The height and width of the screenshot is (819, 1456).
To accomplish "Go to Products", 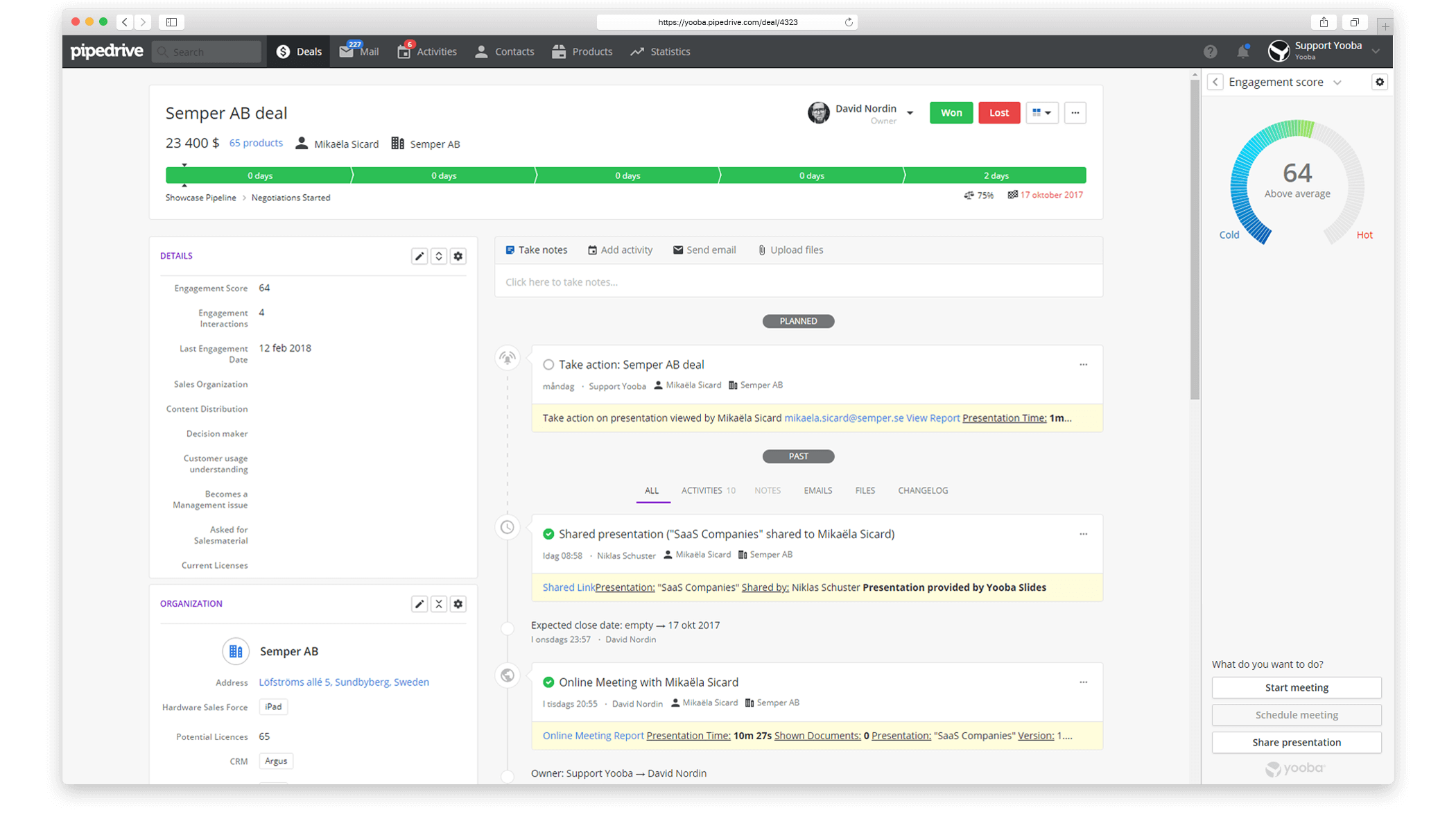I will coord(582,51).
